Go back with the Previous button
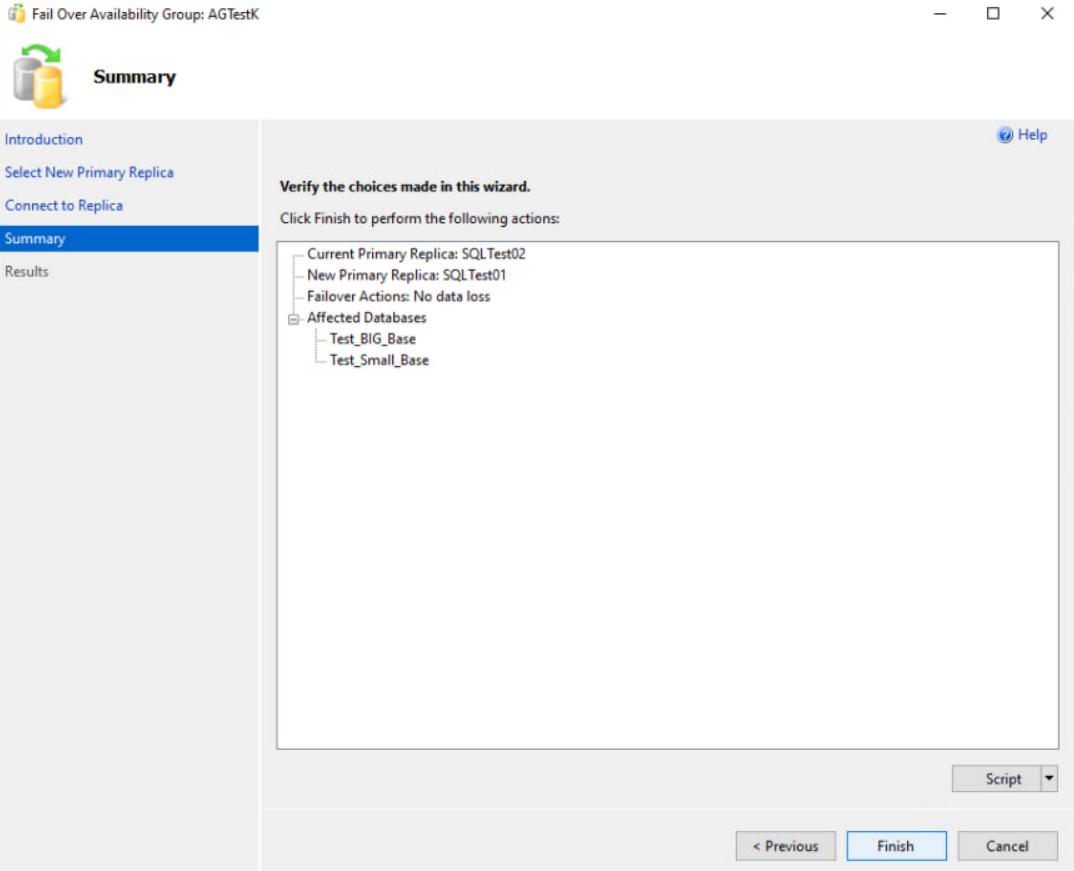The image size is (1074, 871). (785, 846)
